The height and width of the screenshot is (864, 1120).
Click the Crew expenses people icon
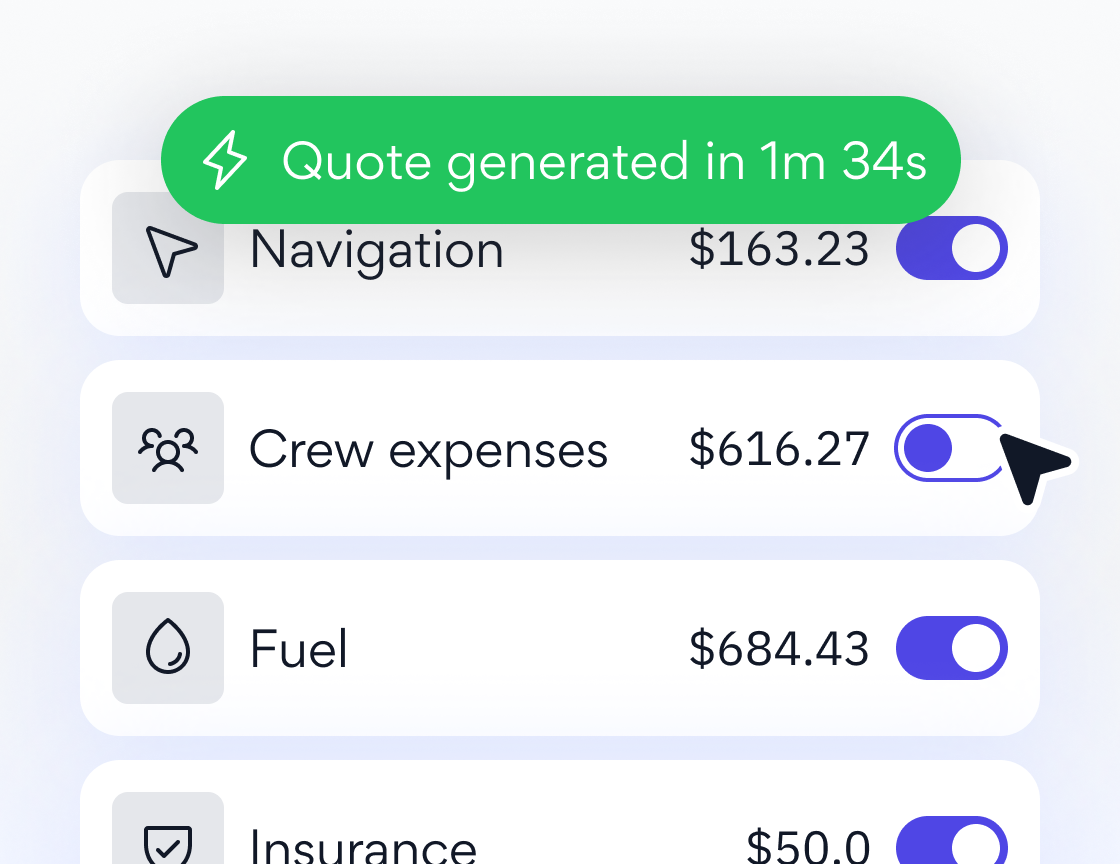tap(168, 448)
